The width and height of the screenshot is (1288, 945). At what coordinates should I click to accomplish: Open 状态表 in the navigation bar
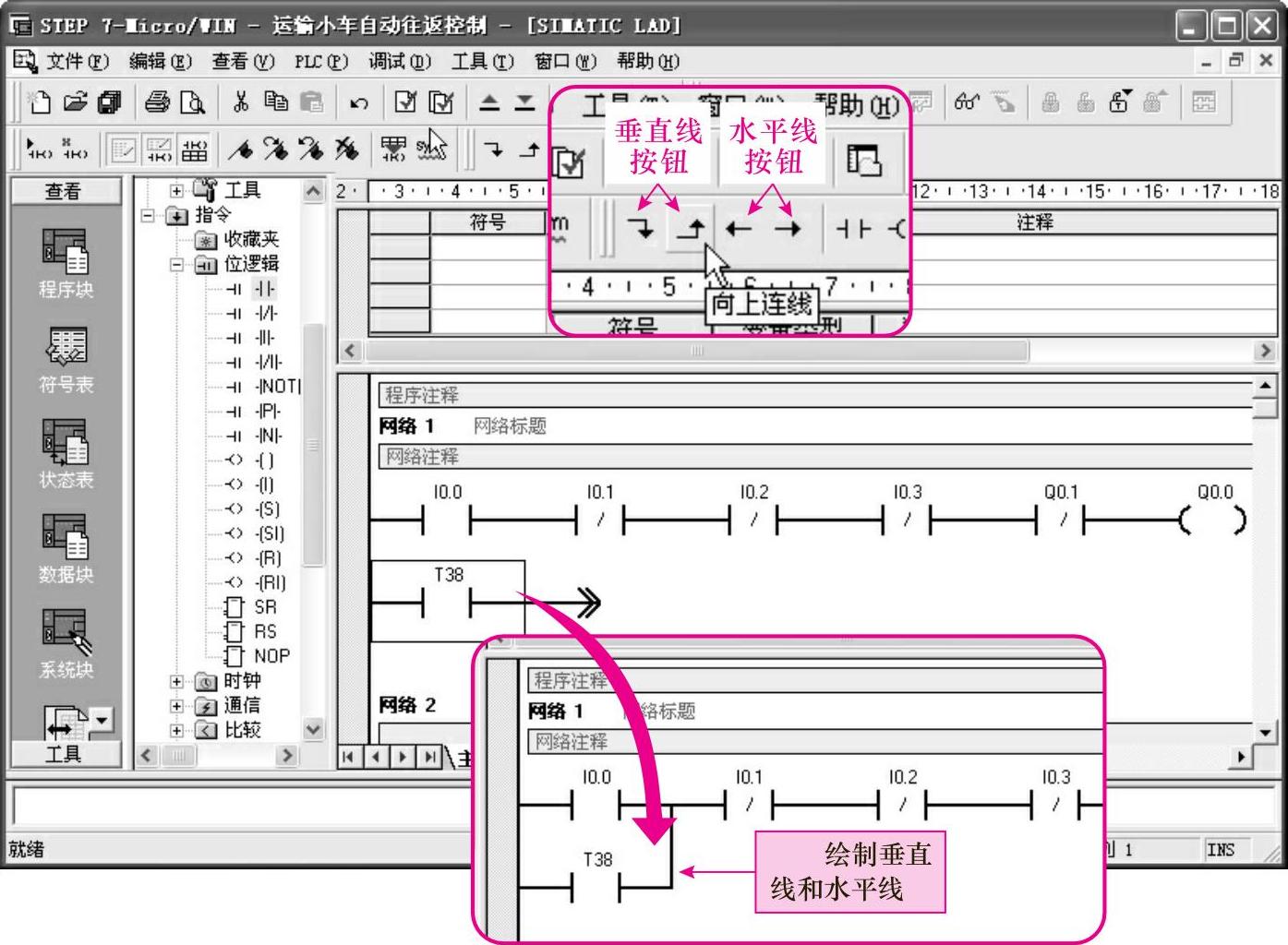pos(66,454)
